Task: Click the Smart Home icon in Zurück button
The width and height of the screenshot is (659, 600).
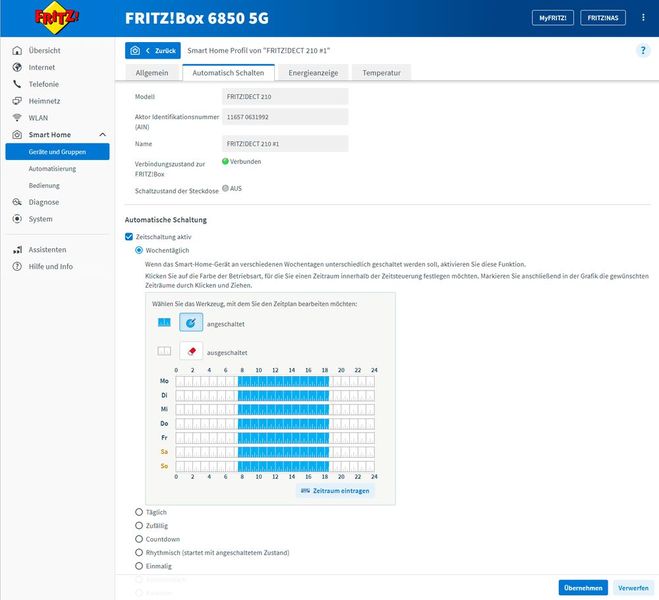Action: [135, 50]
